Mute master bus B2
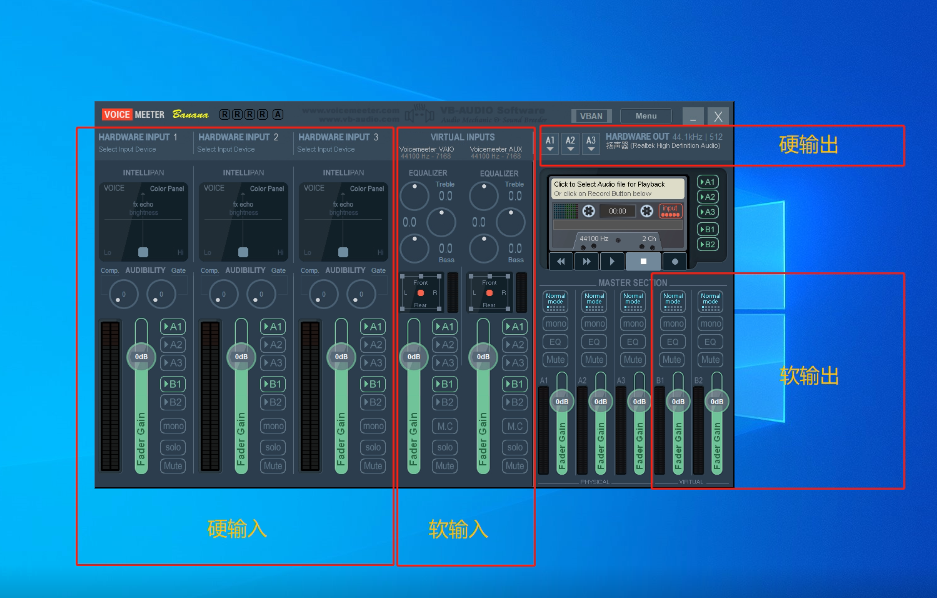 710,360
